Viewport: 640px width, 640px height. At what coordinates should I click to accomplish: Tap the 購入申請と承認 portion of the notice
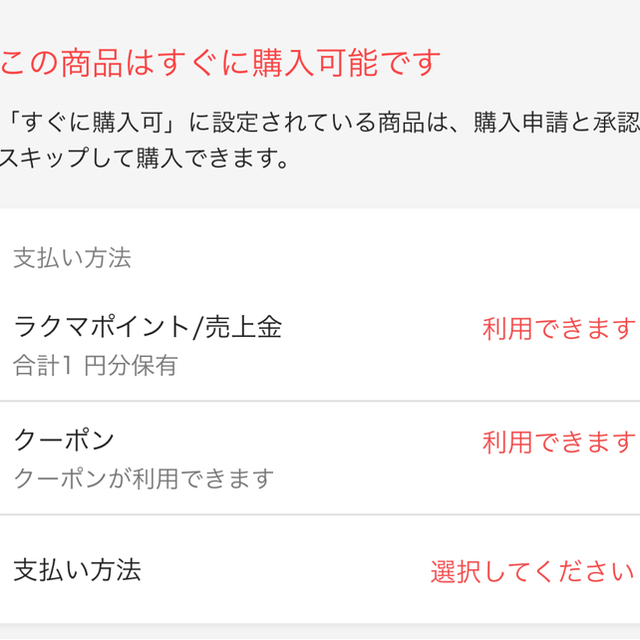click(556, 122)
